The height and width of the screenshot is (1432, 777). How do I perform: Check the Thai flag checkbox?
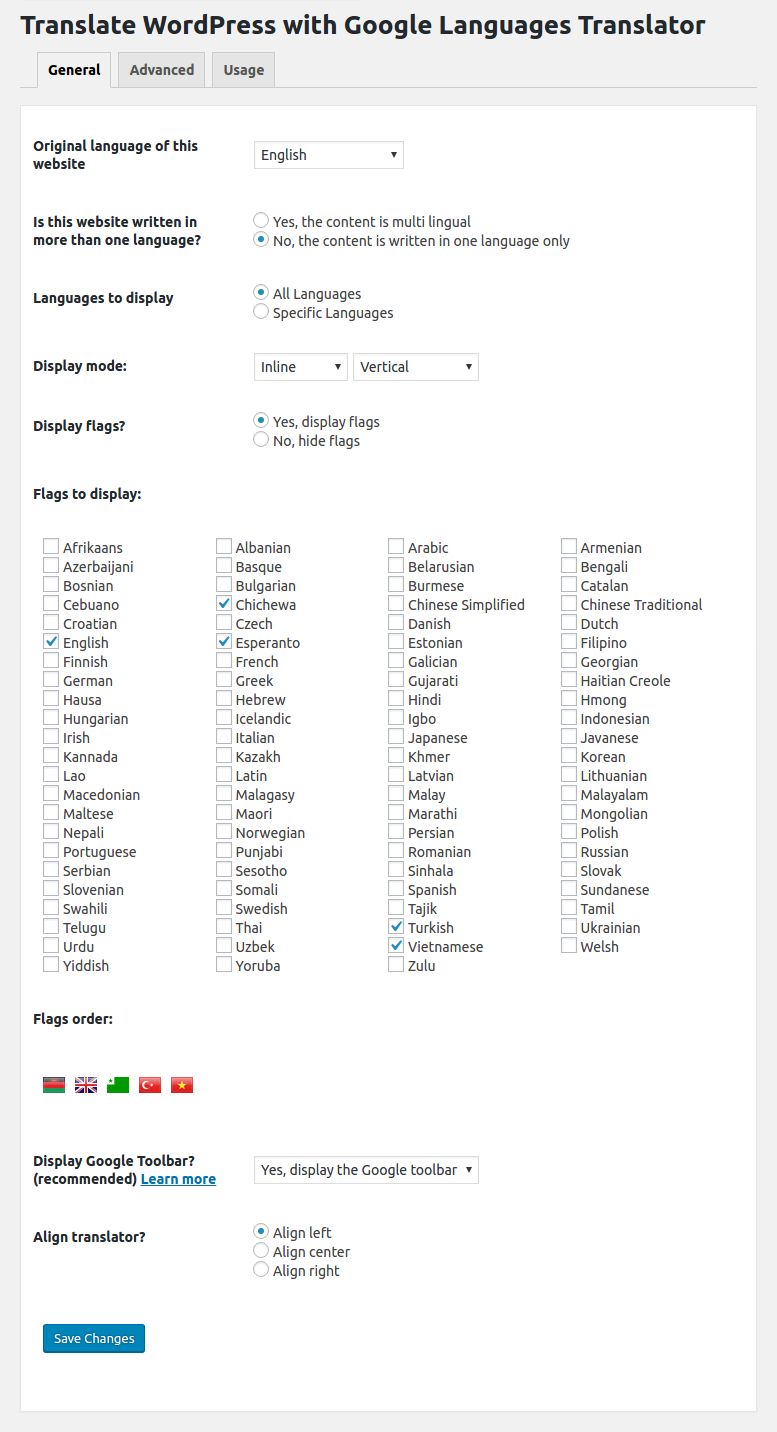point(224,927)
